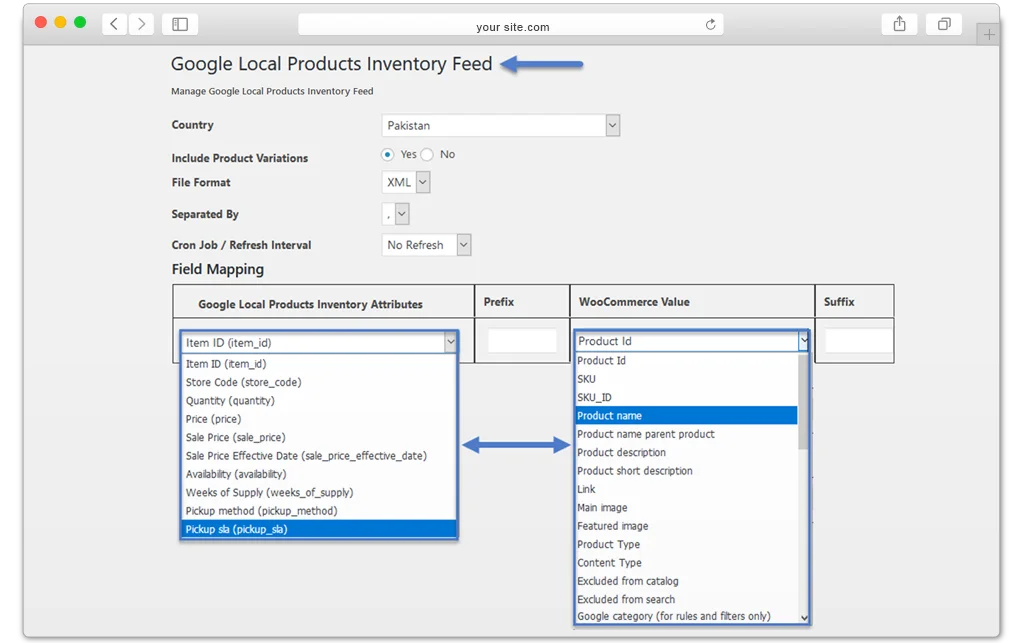Choose Availability (availability) option
Screen dimensions: 1024x643
(x=319, y=474)
